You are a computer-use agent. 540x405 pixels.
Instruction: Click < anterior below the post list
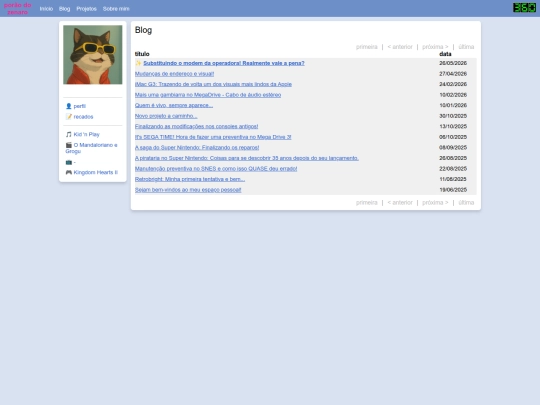(400, 202)
